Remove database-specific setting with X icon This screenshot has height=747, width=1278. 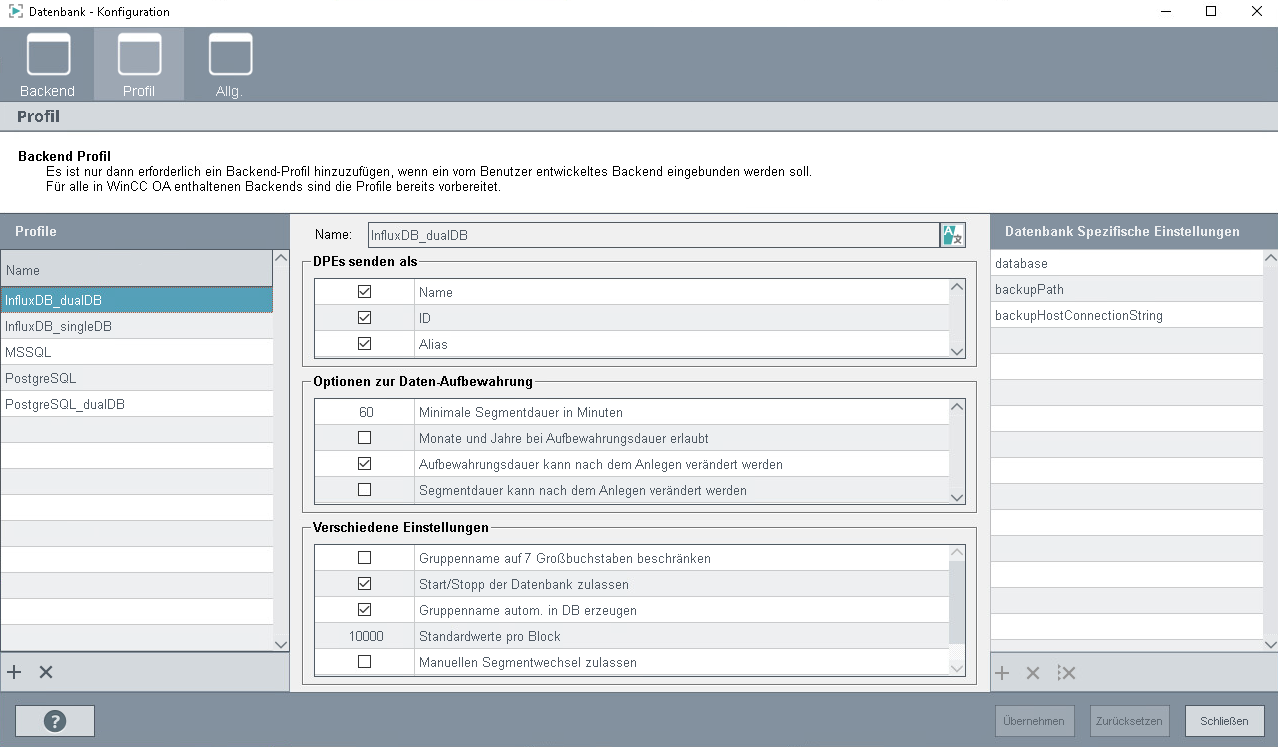1034,673
